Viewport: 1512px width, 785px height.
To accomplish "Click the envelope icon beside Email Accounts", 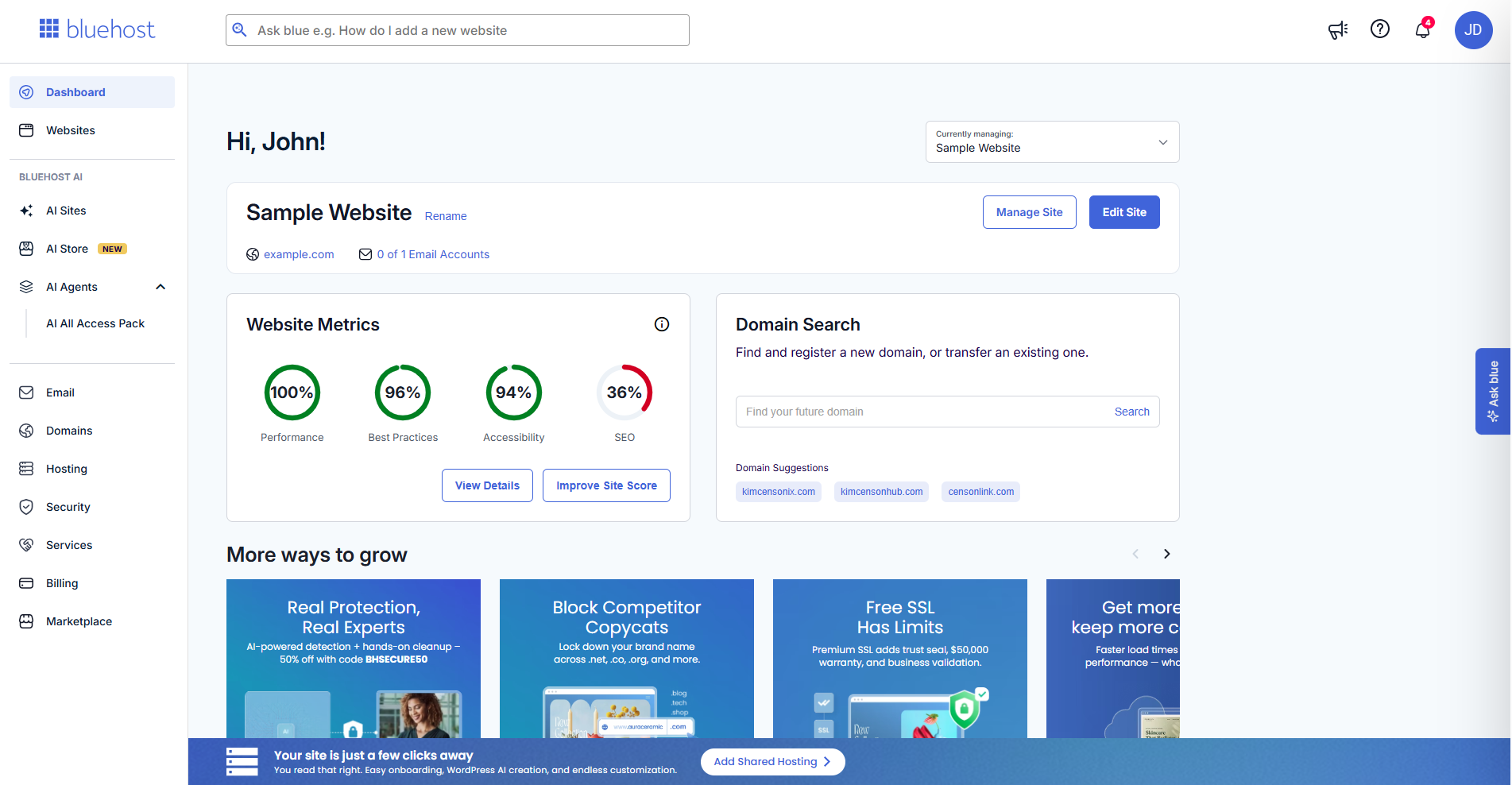I will pos(365,254).
